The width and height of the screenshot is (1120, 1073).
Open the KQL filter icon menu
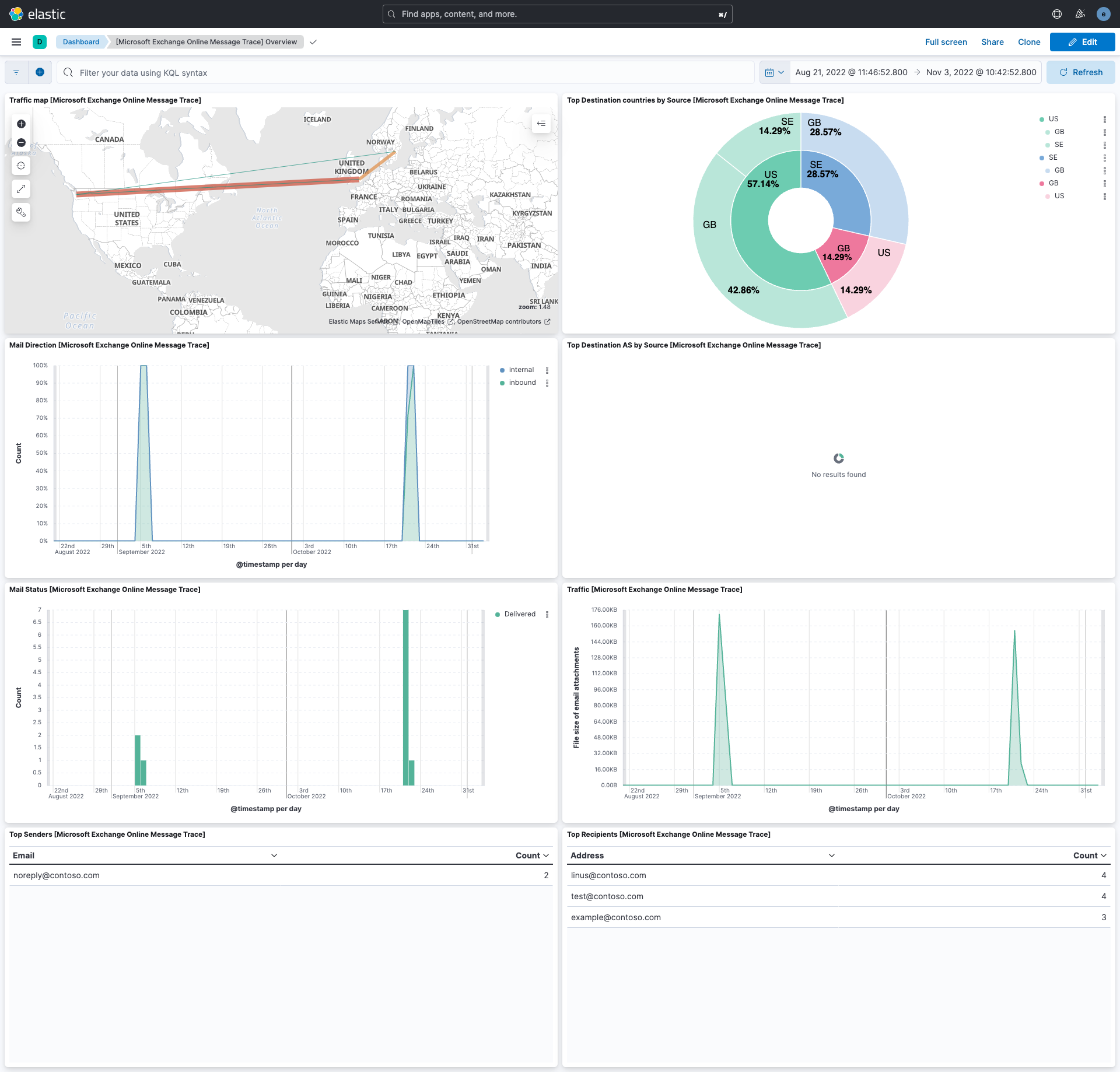[16, 72]
